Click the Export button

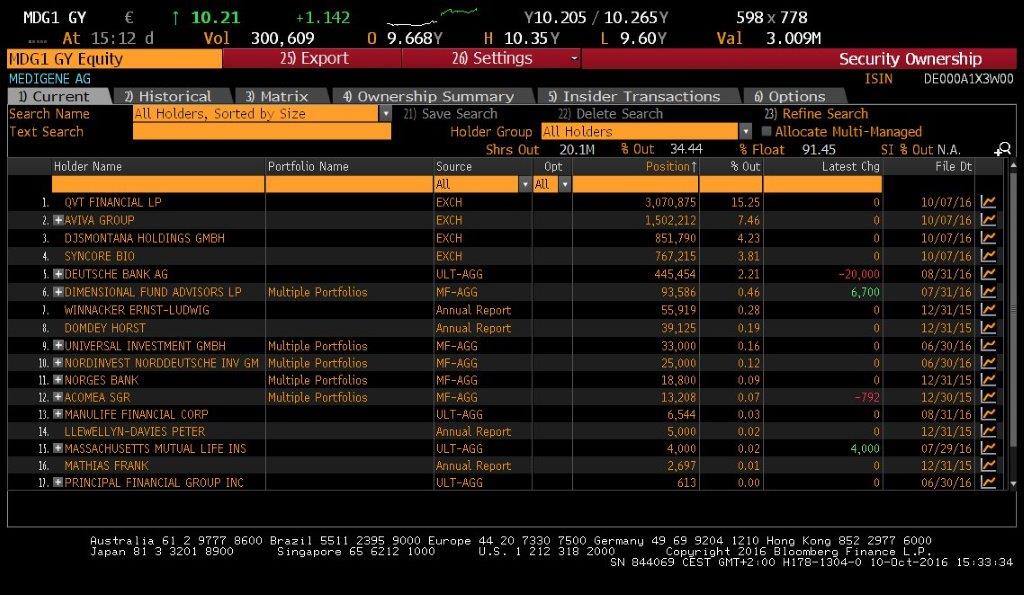[312, 58]
